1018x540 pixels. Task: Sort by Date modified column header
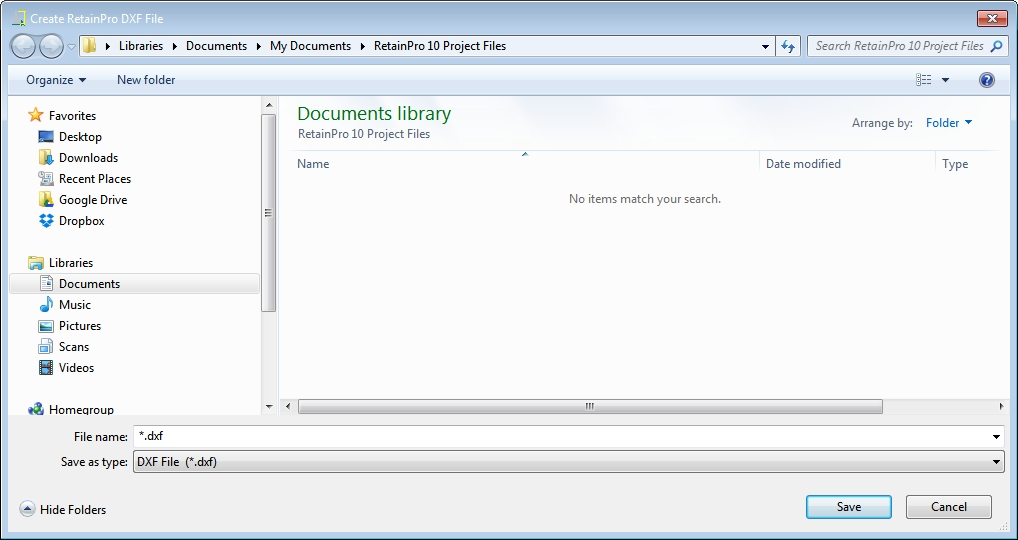click(803, 164)
